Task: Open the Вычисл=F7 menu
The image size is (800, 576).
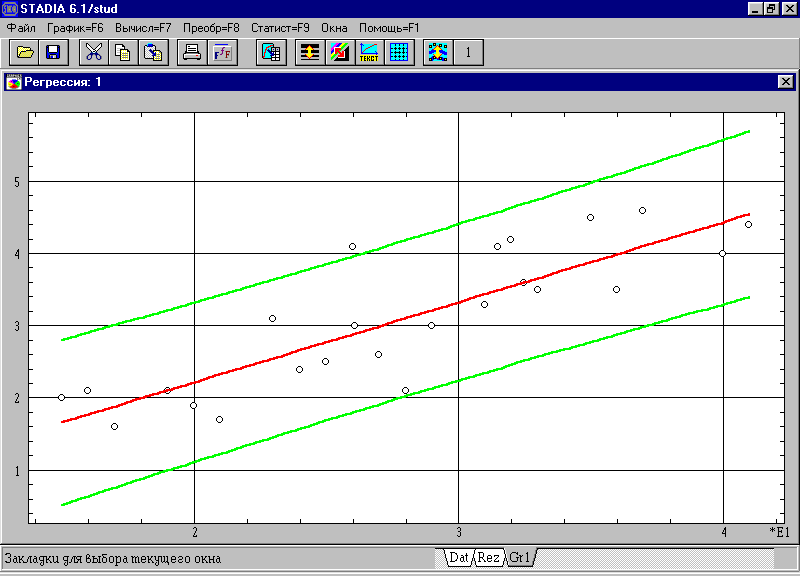Action: tap(143, 28)
